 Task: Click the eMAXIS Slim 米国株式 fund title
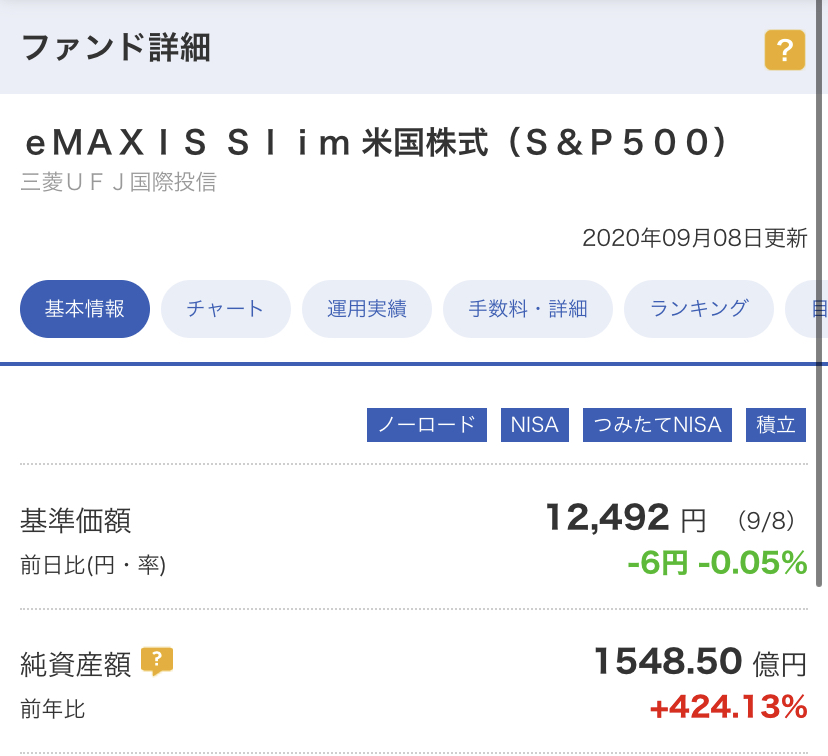click(x=377, y=143)
